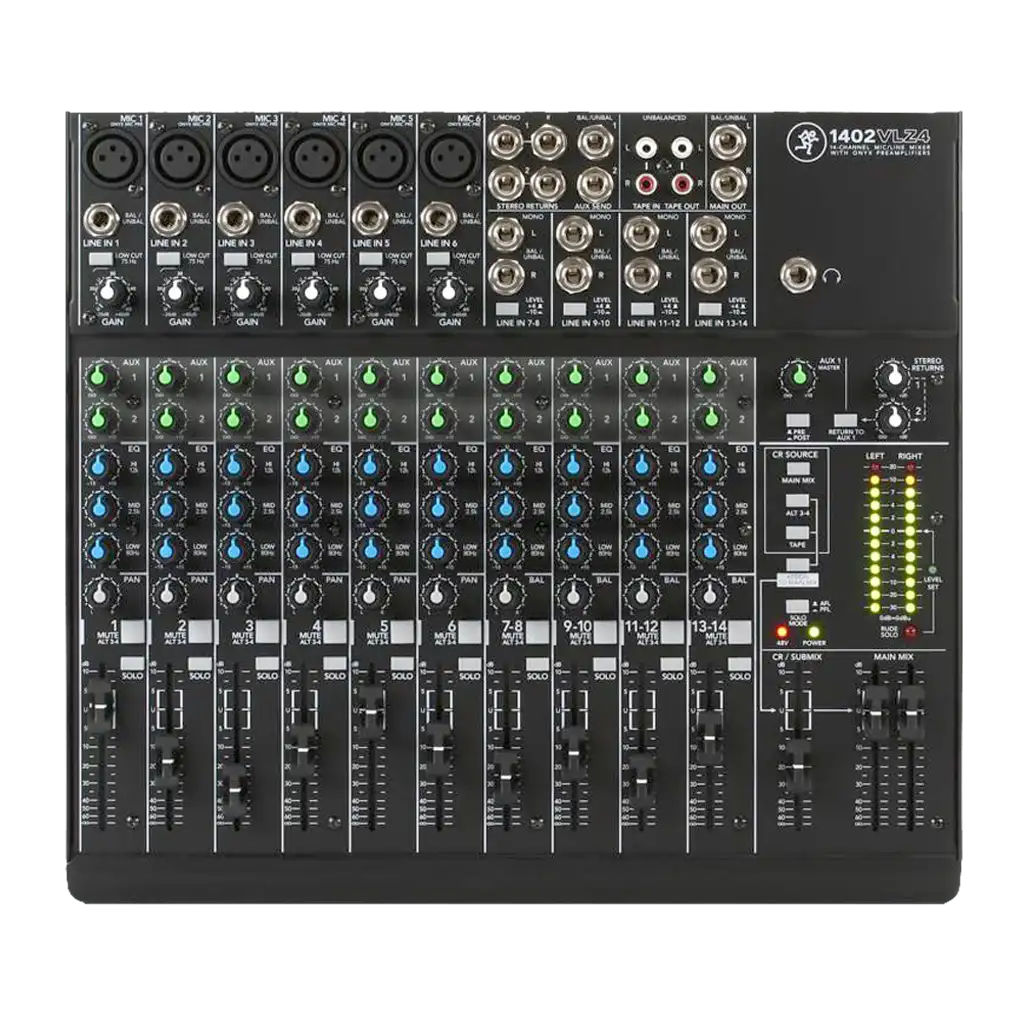The image size is (1024, 1024).
Task: Click the headphones symbol beside the phones jack
Action: coord(831,277)
